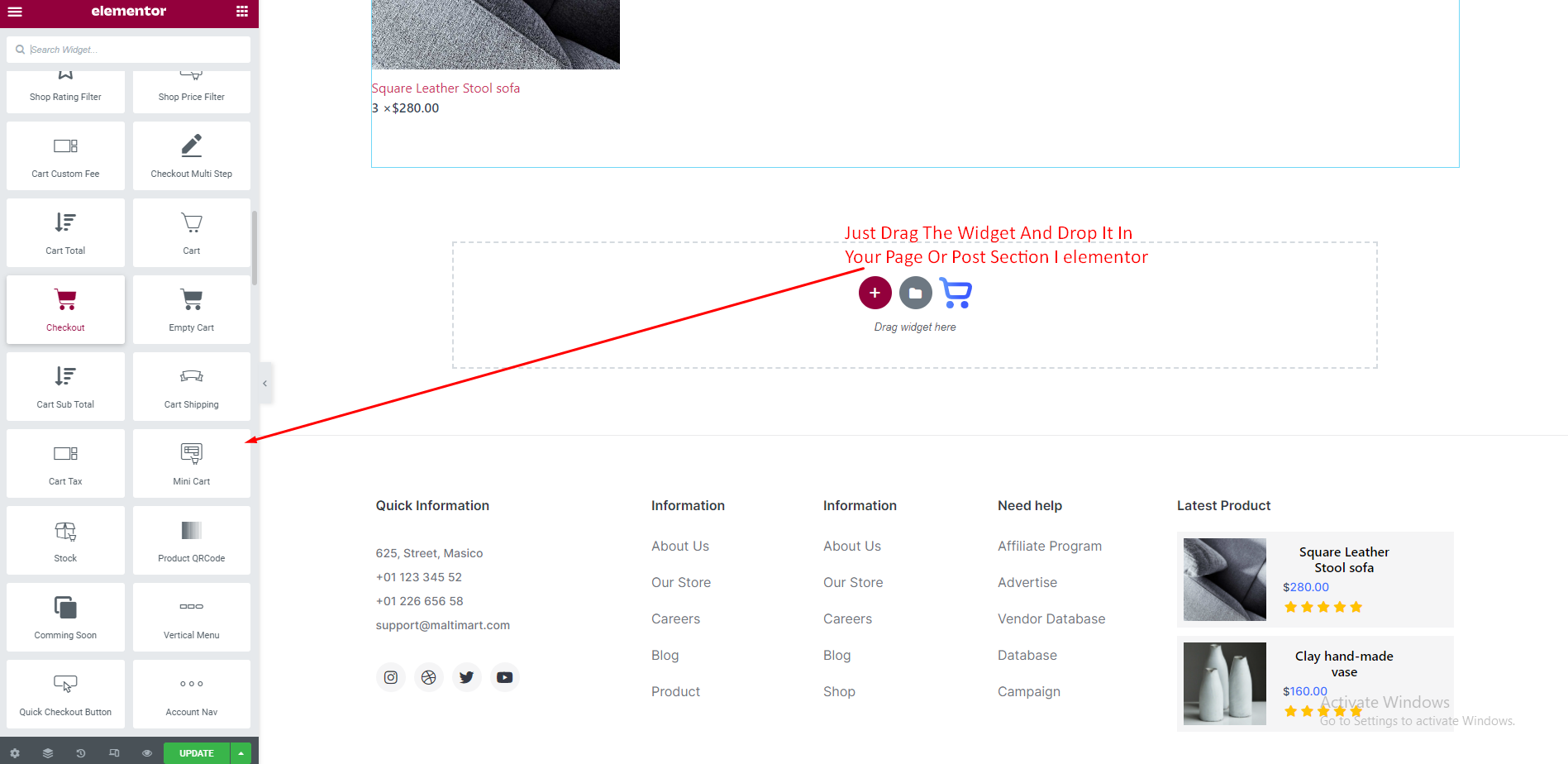Click the Product QRCode widget

click(191, 540)
